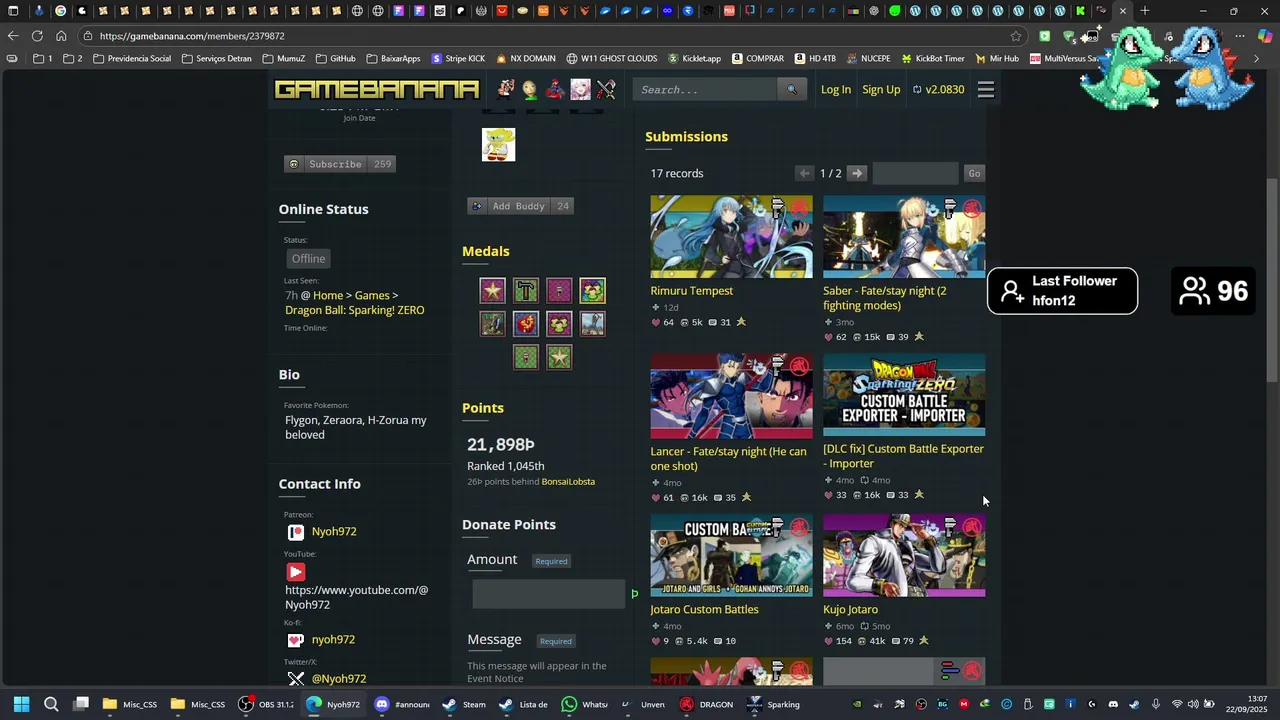The image size is (1280, 720).
Task: Click the search magnifier button in GameBanana header
Action: [791, 90]
